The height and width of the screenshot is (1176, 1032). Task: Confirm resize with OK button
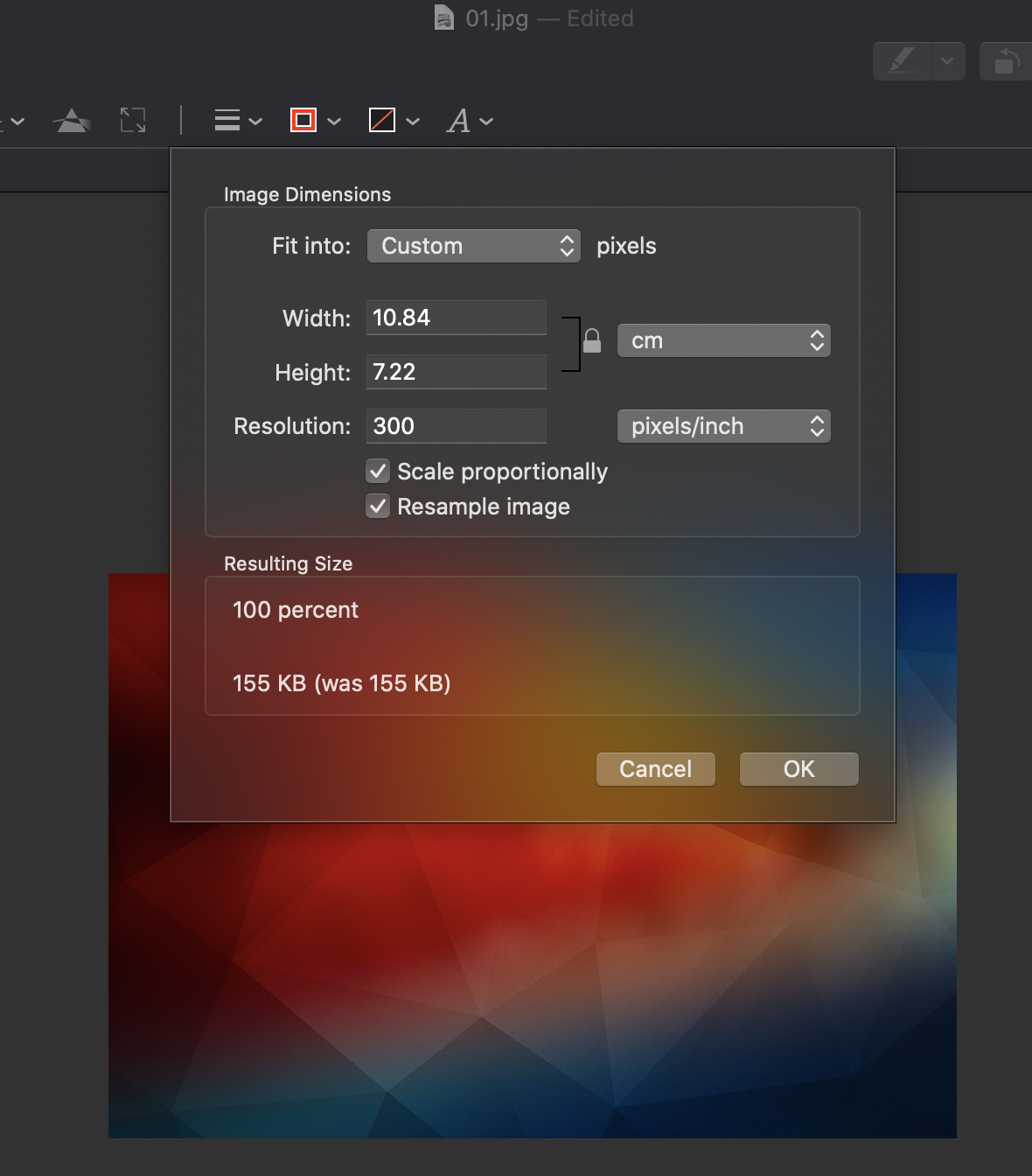click(798, 769)
